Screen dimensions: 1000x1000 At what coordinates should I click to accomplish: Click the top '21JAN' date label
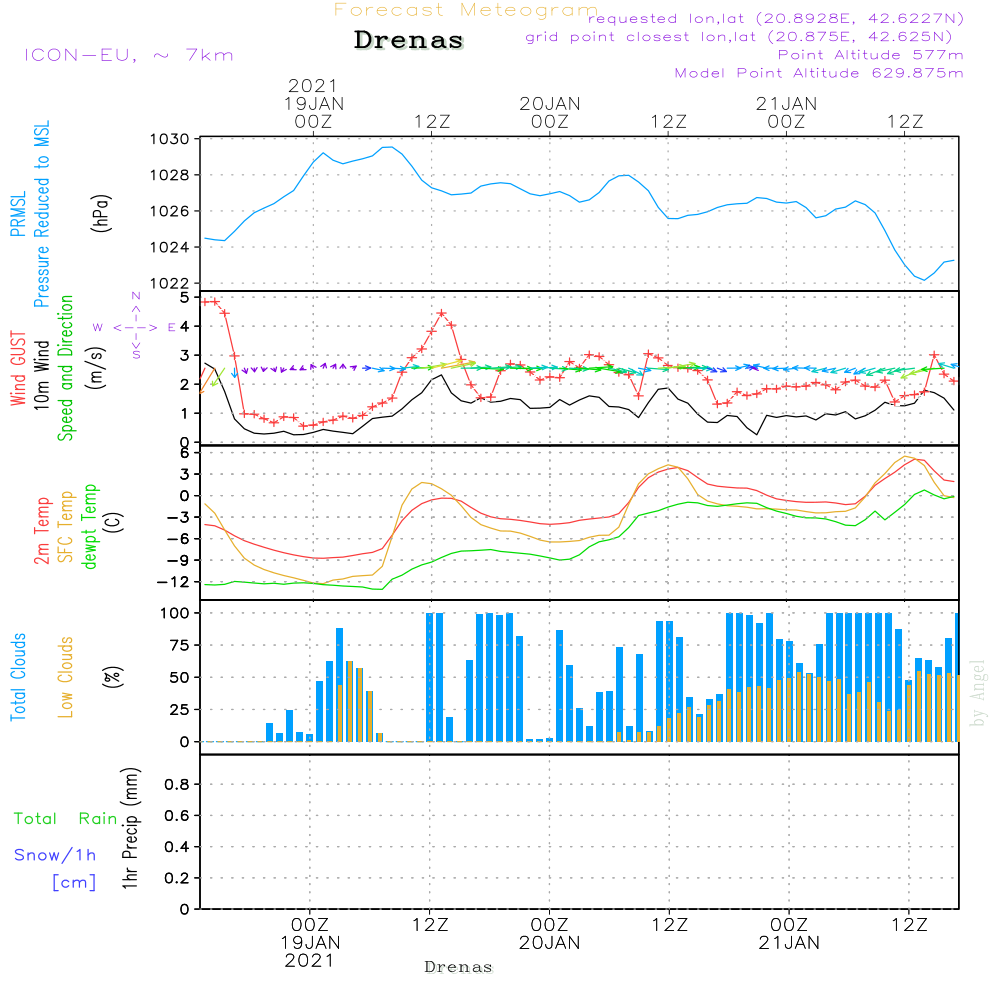click(786, 104)
